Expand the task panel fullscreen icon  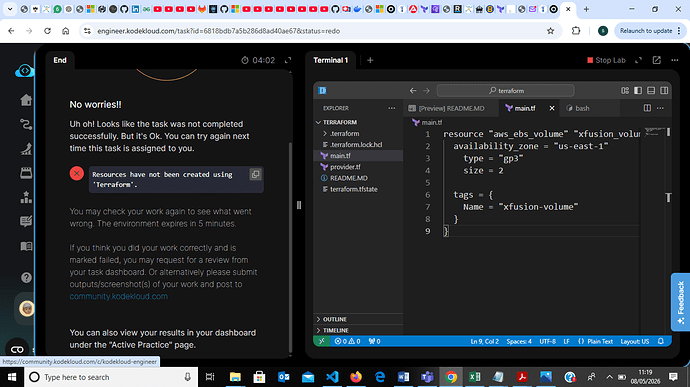(x=288, y=60)
